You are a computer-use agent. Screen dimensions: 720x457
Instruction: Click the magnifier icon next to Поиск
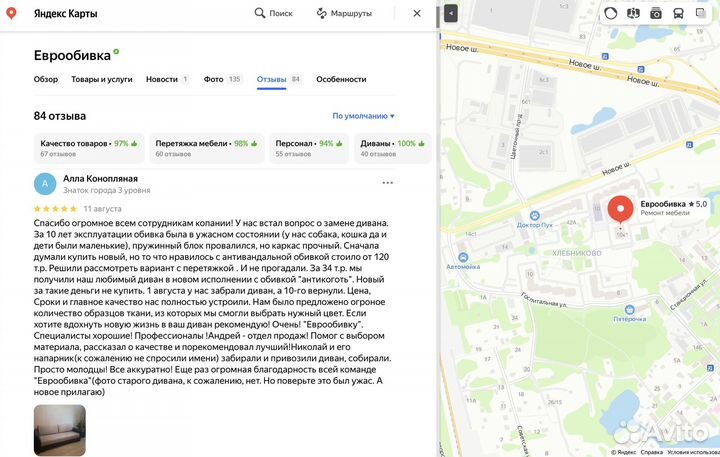click(x=260, y=13)
